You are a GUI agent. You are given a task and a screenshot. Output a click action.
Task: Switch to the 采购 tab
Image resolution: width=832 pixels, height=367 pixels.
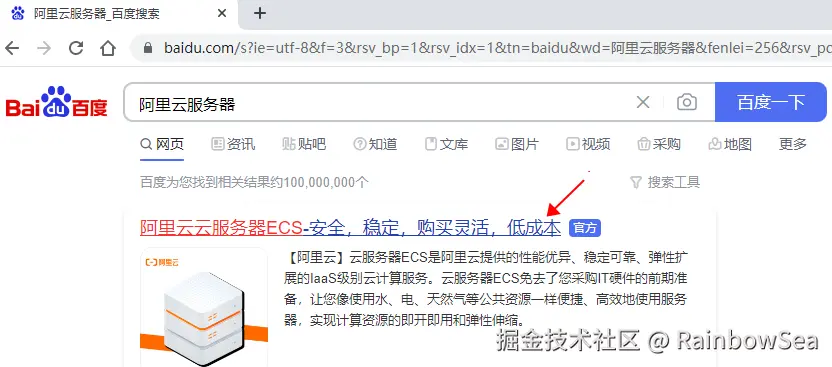(x=659, y=144)
